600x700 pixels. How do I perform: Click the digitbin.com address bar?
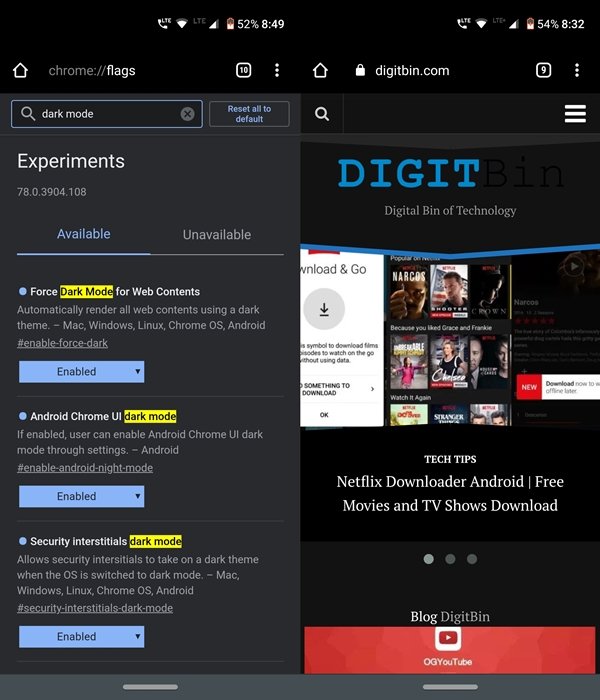(x=412, y=71)
